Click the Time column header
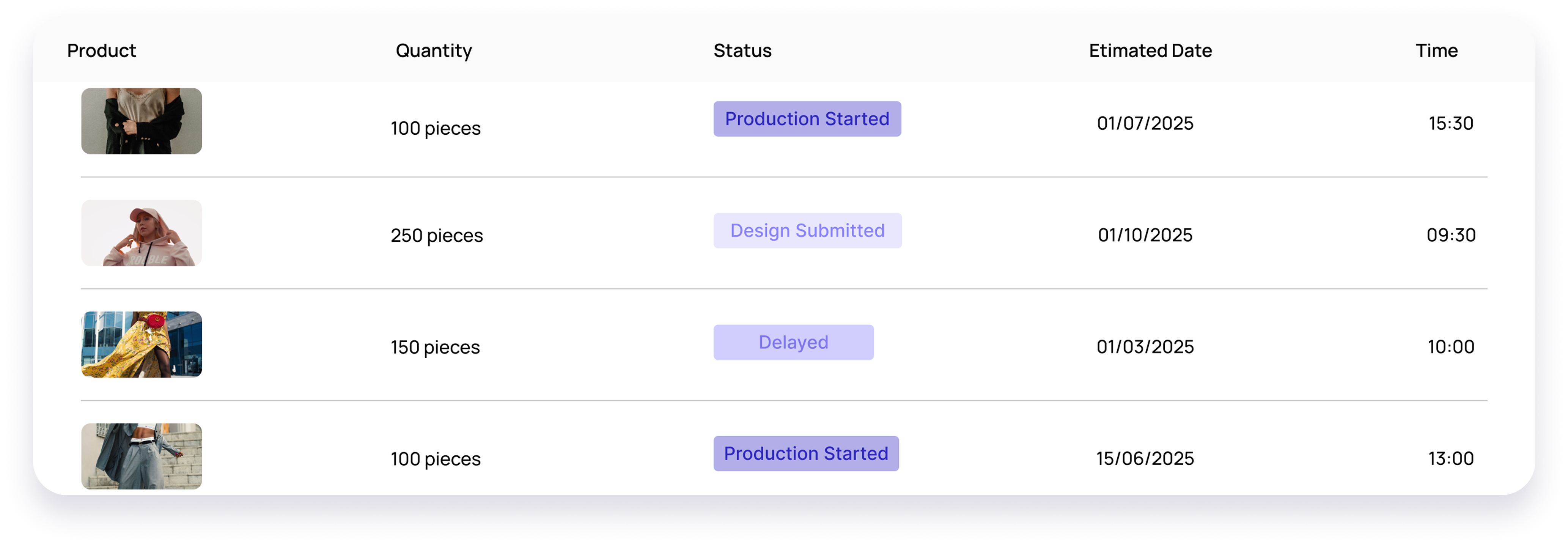 point(1436,50)
